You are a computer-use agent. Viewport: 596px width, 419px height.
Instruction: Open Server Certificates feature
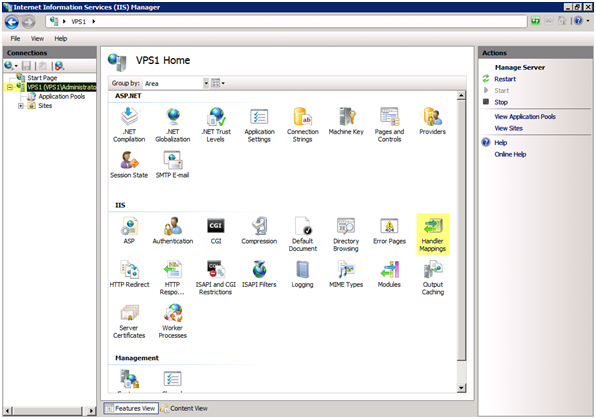click(129, 321)
